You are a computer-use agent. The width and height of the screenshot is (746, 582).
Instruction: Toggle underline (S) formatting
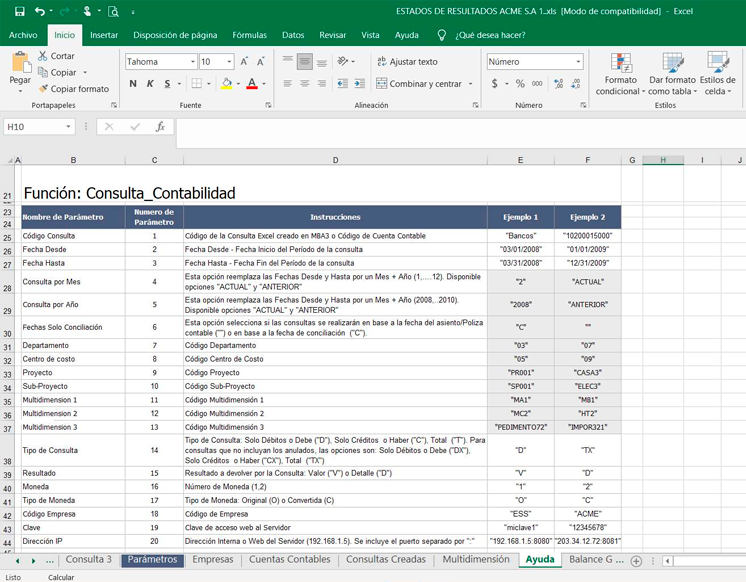pos(167,84)
